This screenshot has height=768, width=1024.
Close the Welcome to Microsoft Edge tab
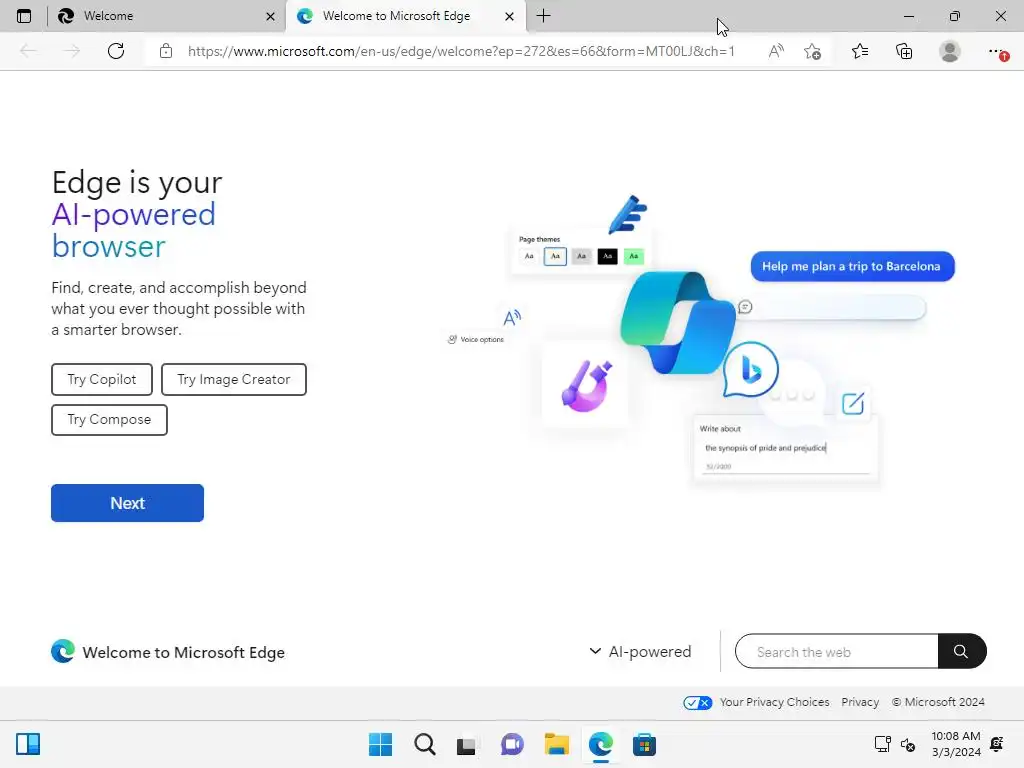(509, 16)
